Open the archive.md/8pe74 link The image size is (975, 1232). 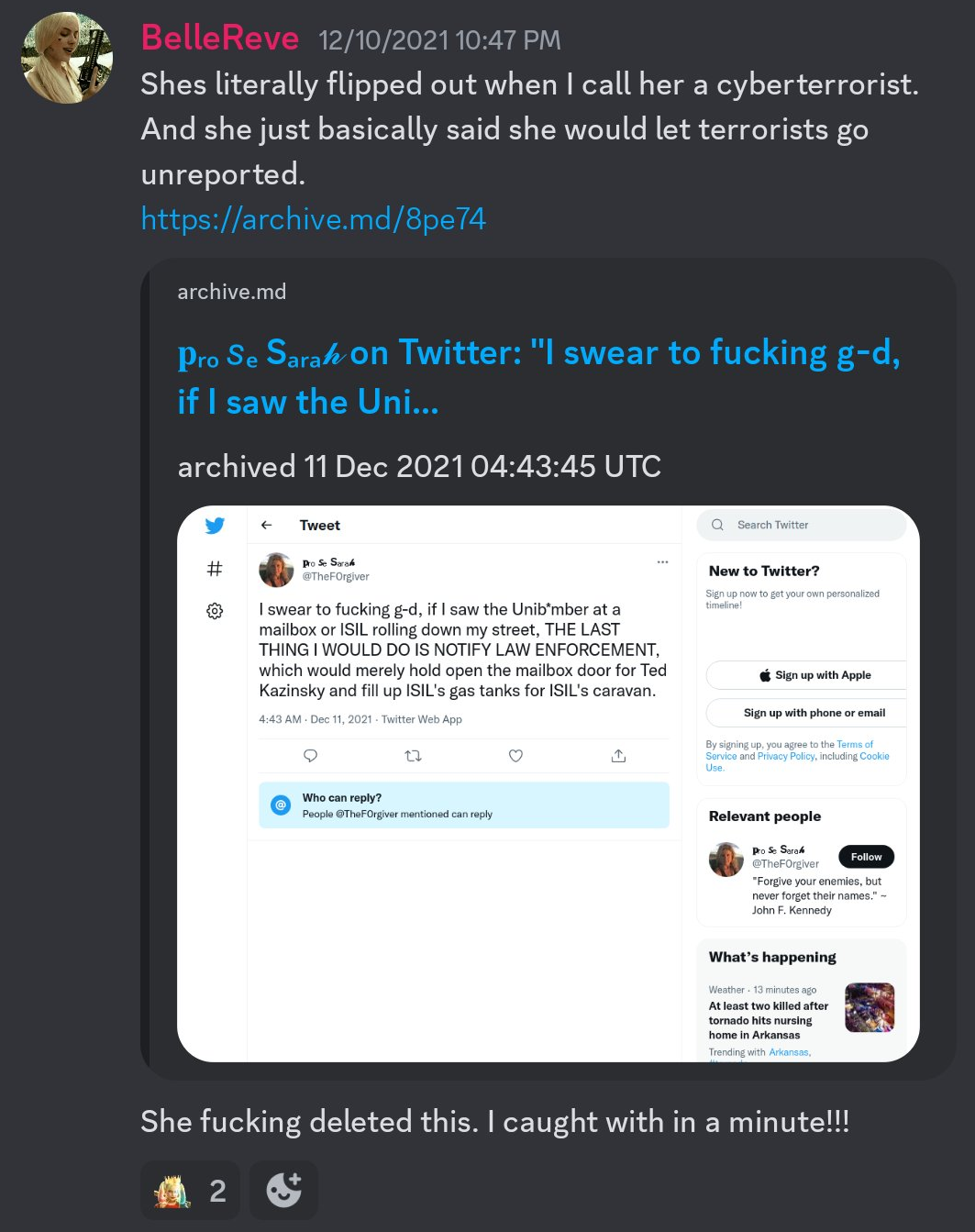313,219
